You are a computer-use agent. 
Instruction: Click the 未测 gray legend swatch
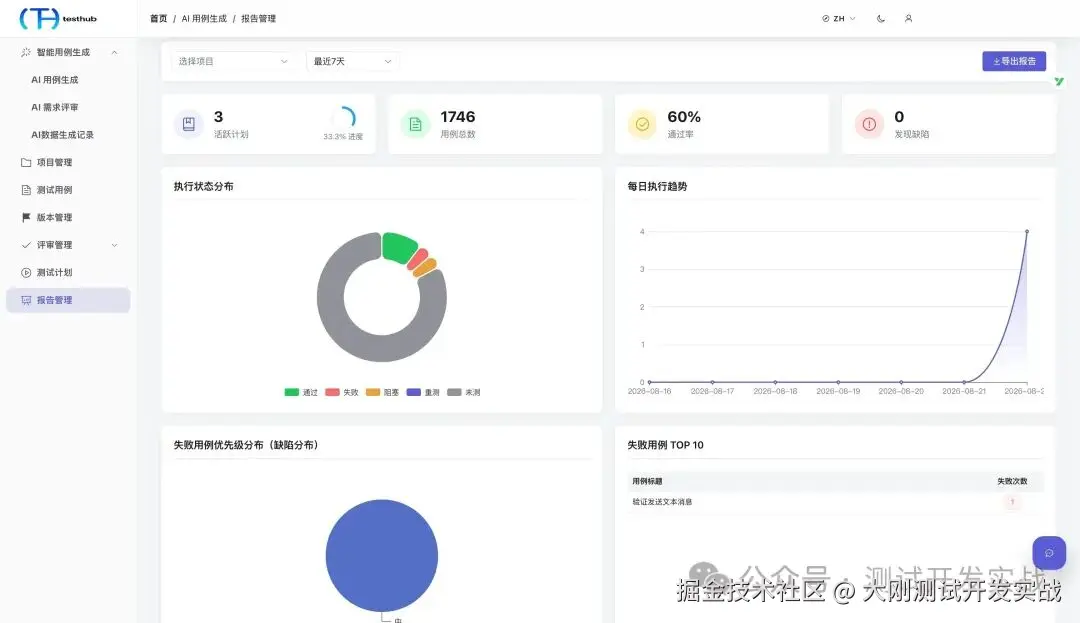point(454,392)
